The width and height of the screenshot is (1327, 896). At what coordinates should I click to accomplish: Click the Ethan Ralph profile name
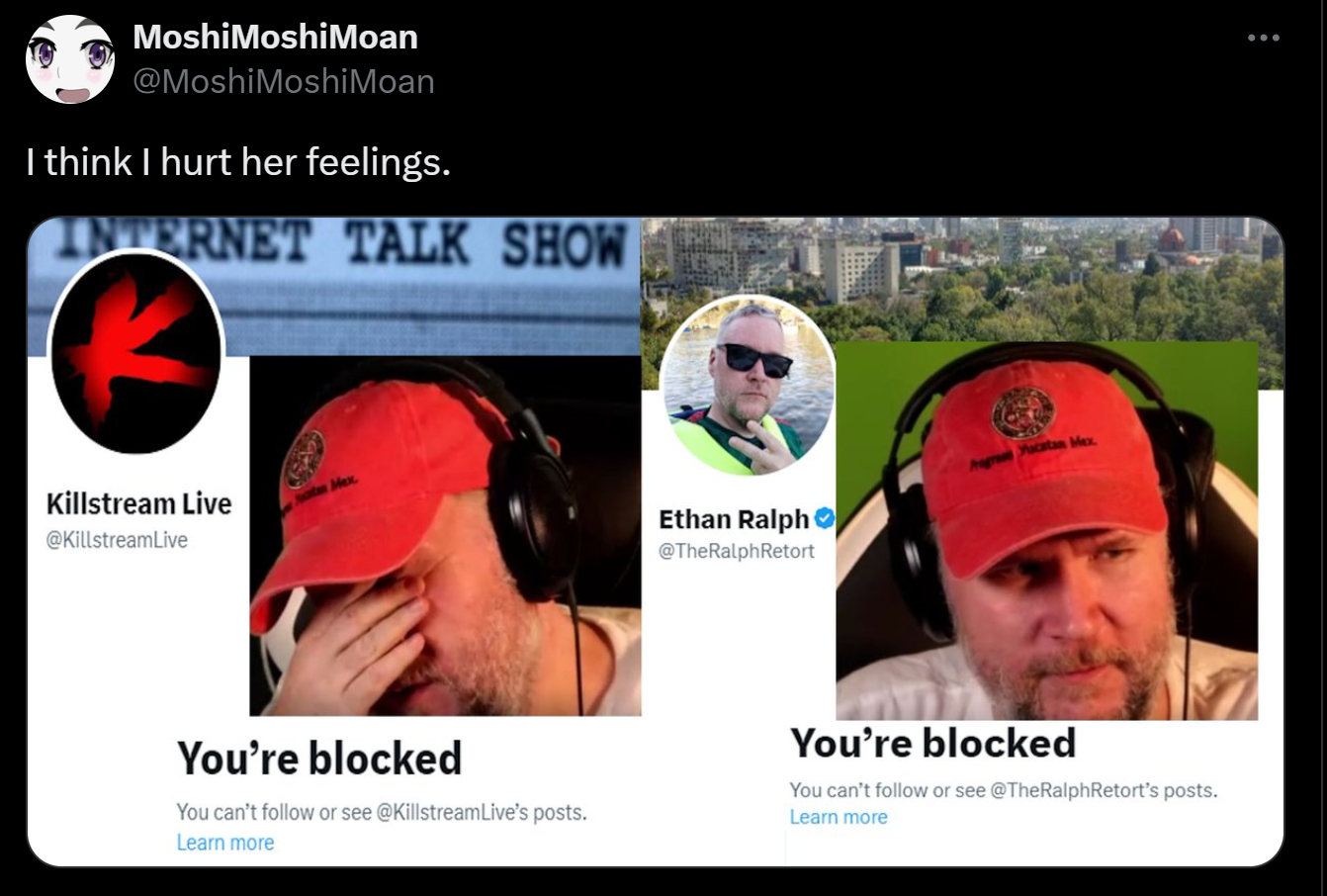[x=734, y=519]
